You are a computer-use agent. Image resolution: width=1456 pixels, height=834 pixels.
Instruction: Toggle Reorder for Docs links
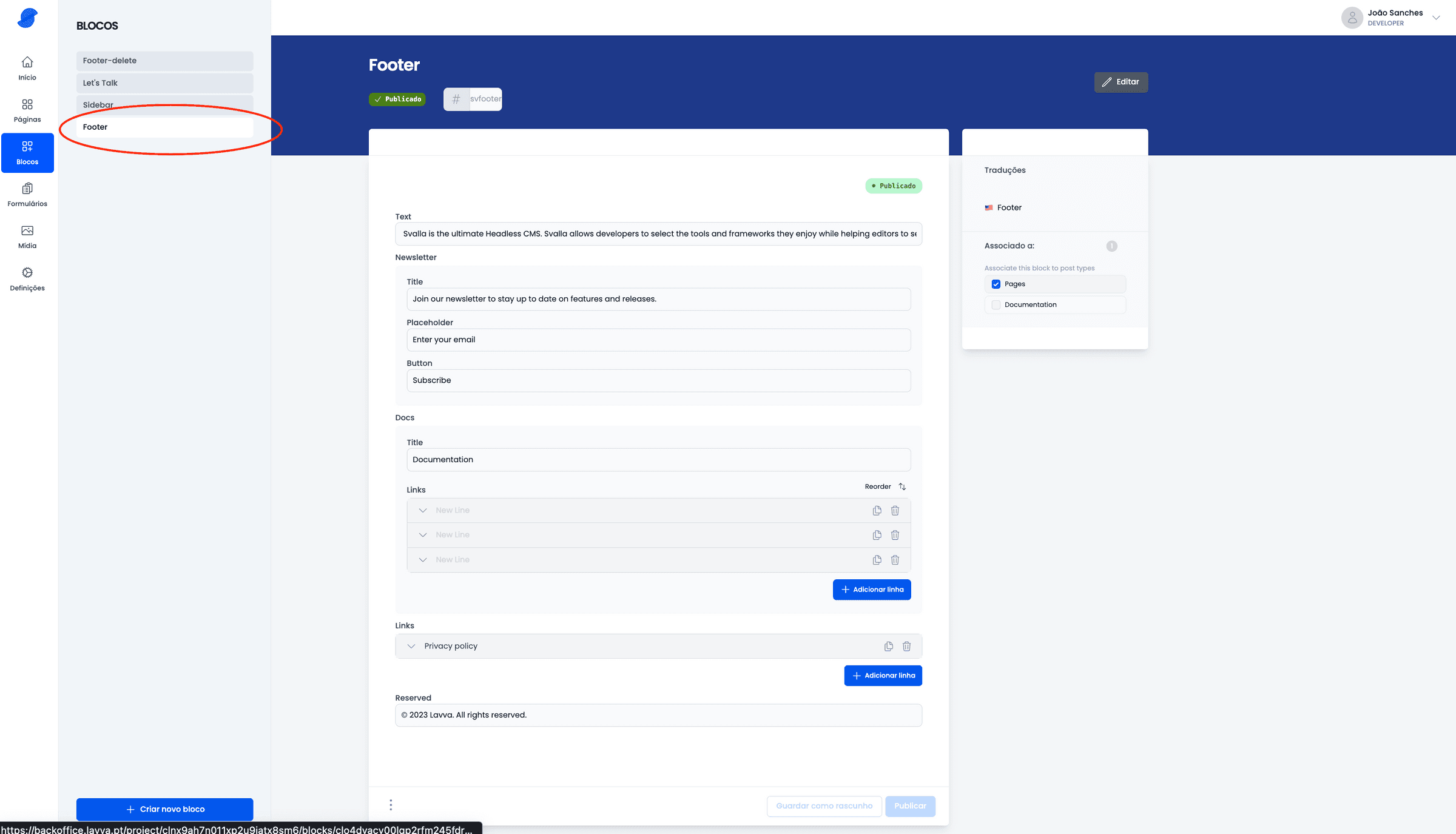pyautogui.click(x=885, y=486)
